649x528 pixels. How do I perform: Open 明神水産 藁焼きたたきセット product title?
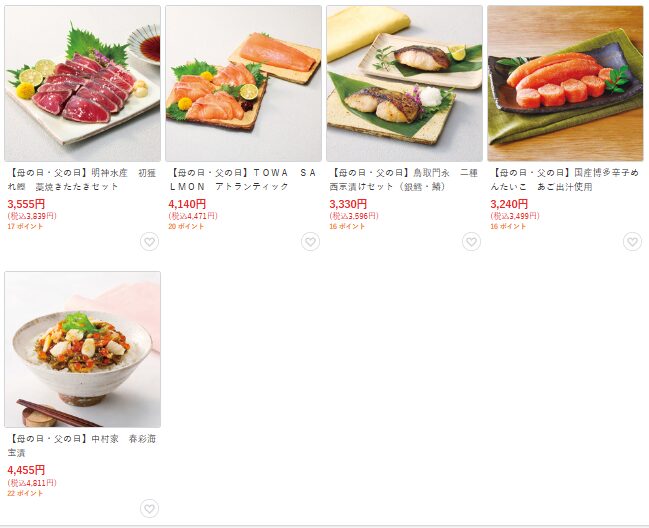click(x=82, y=180)
